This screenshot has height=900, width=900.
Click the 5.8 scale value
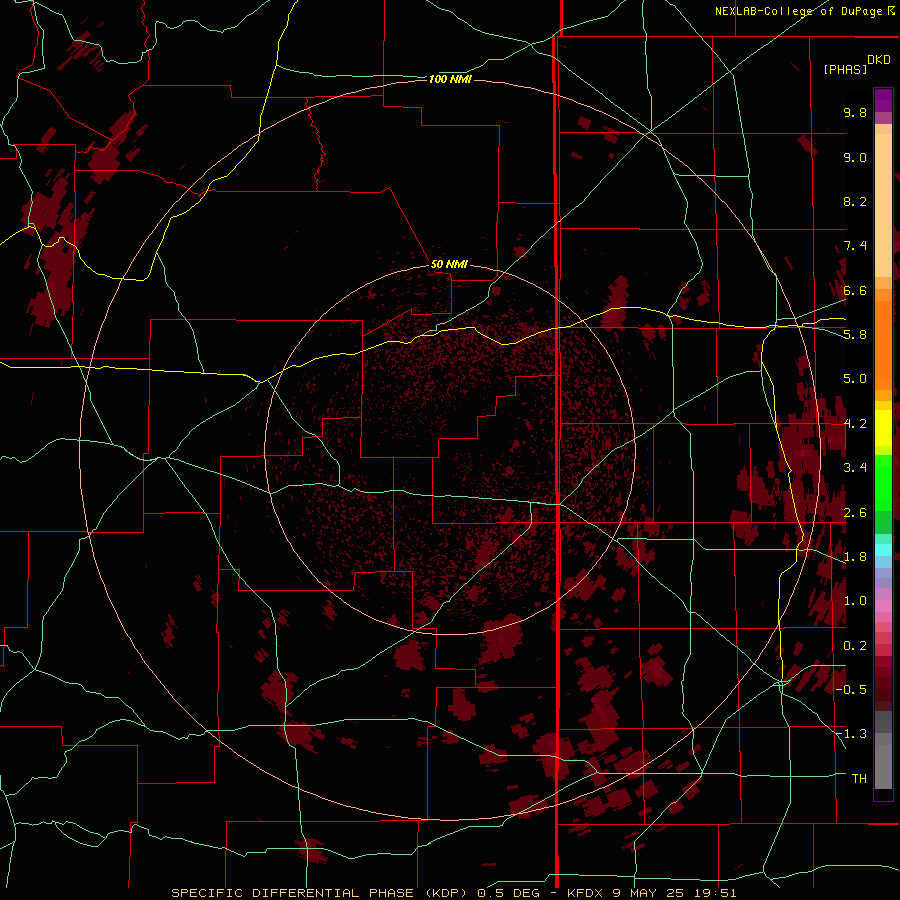(x=855, y=335)
